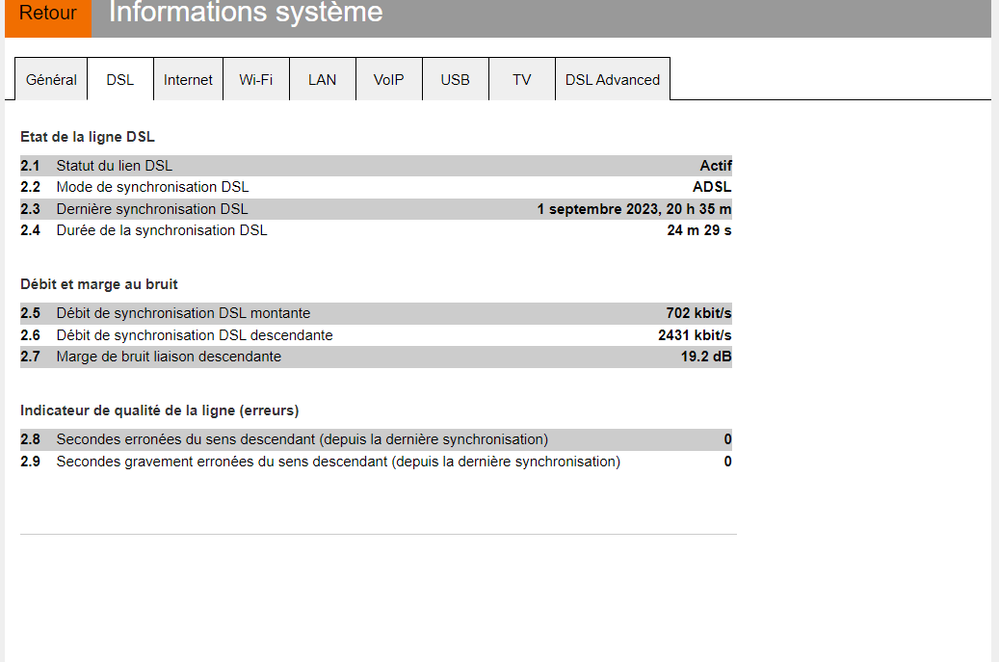Open the Internet tab
The width and height of the screenshot is (999, 662).
click(x=188, y=80)
